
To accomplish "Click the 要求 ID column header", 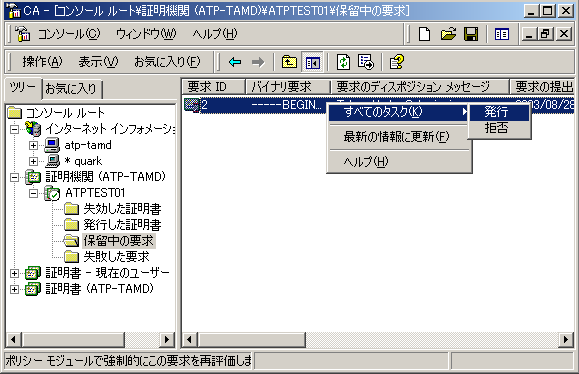I will [x=213, y=87].
